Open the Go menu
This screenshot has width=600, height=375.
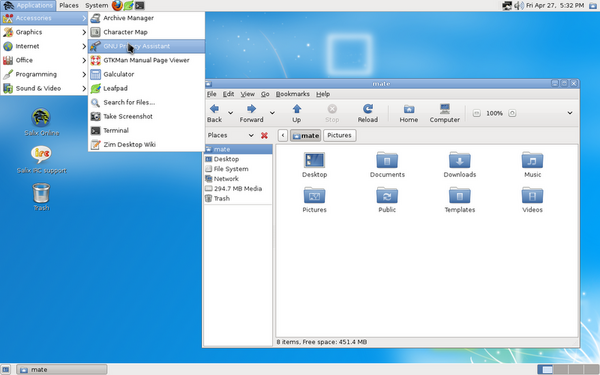[265, 94]
